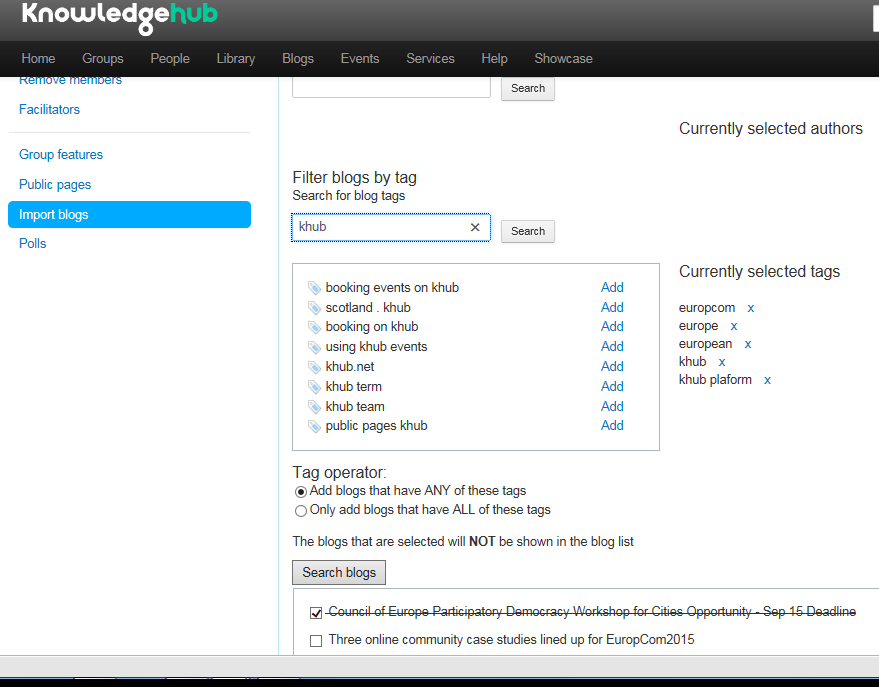This screenshot has height=687, width=879.
Task: Open the Help menu item
Action: click(494, 58)
